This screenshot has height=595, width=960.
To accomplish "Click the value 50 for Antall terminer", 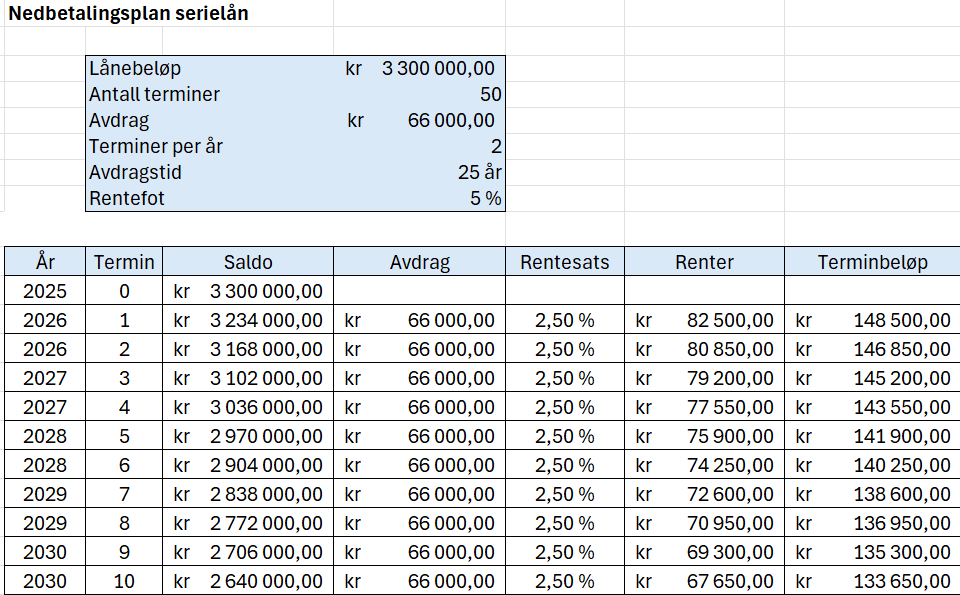I will pos(491,94).
